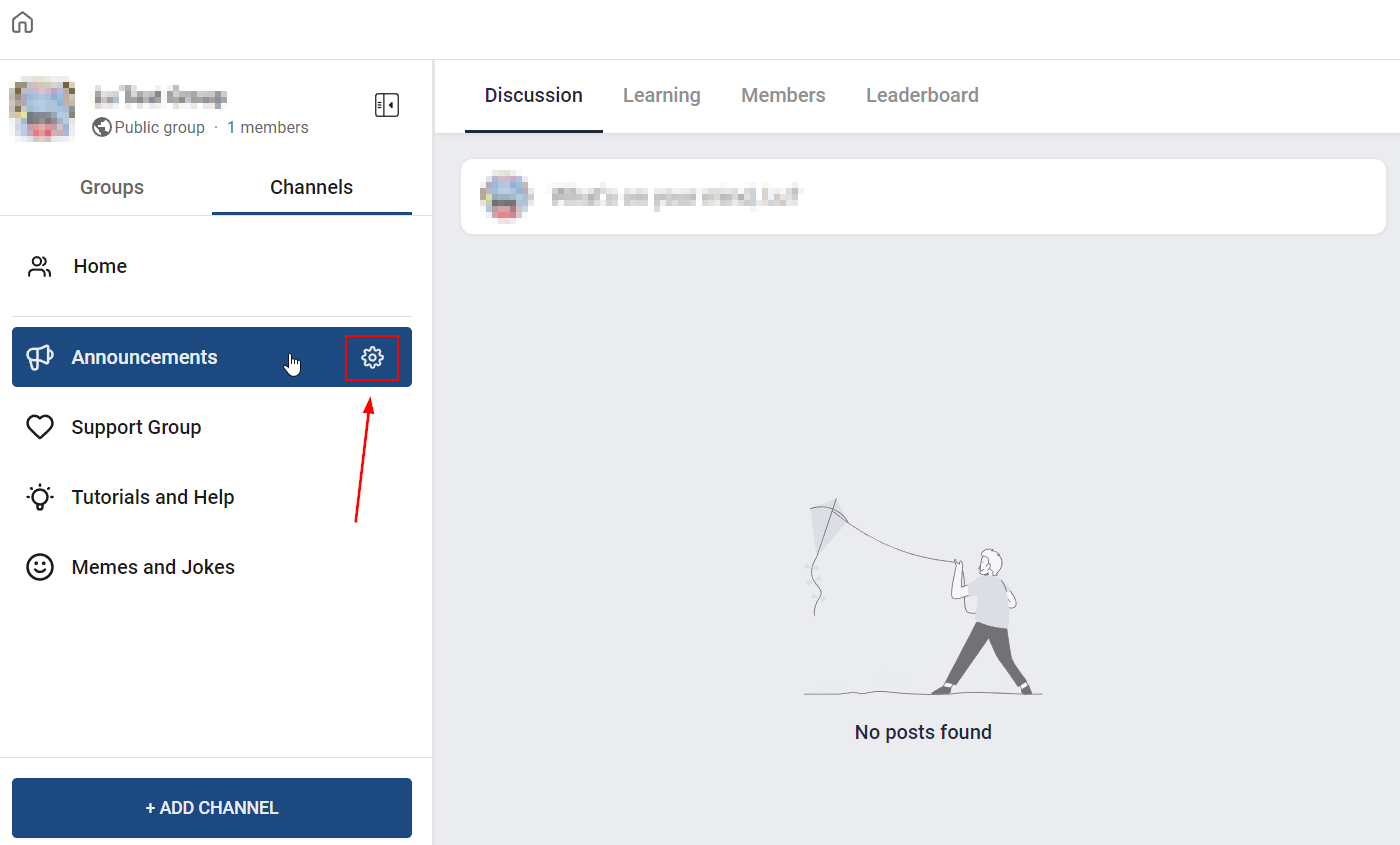Collapse the sidebar using the panel icon

(387, 105)
